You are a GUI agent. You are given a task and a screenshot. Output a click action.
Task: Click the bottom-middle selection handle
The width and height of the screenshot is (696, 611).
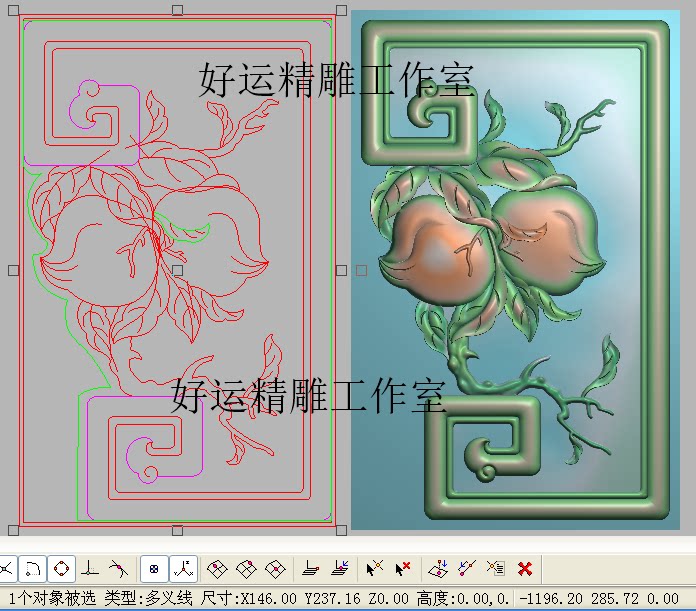[178, 530]
